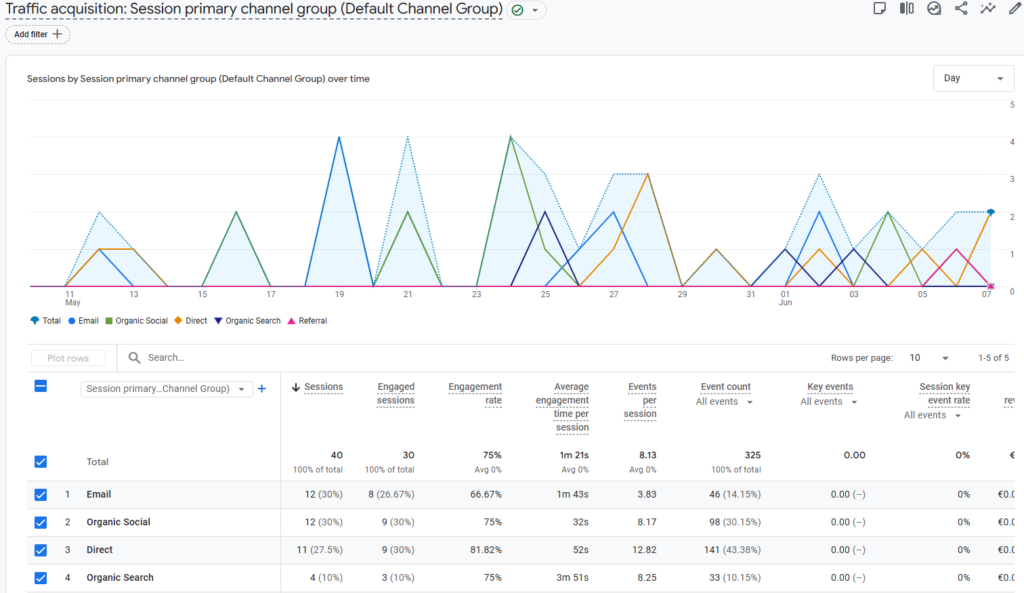
Task: Sort by Engaged sessions column header
Action: click(396, 393)
